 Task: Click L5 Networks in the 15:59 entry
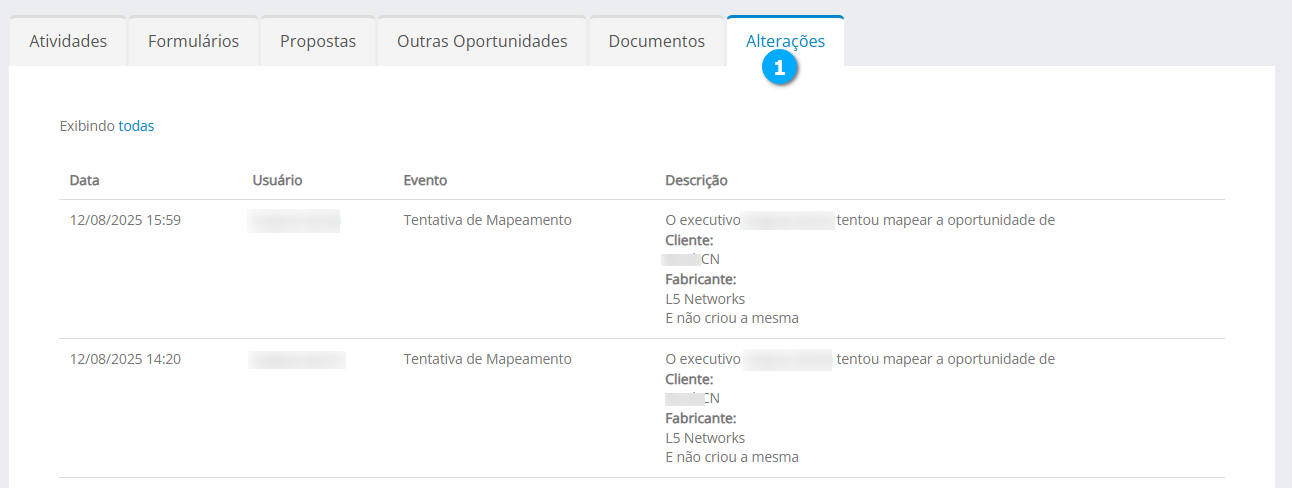(x=705, y=299)
